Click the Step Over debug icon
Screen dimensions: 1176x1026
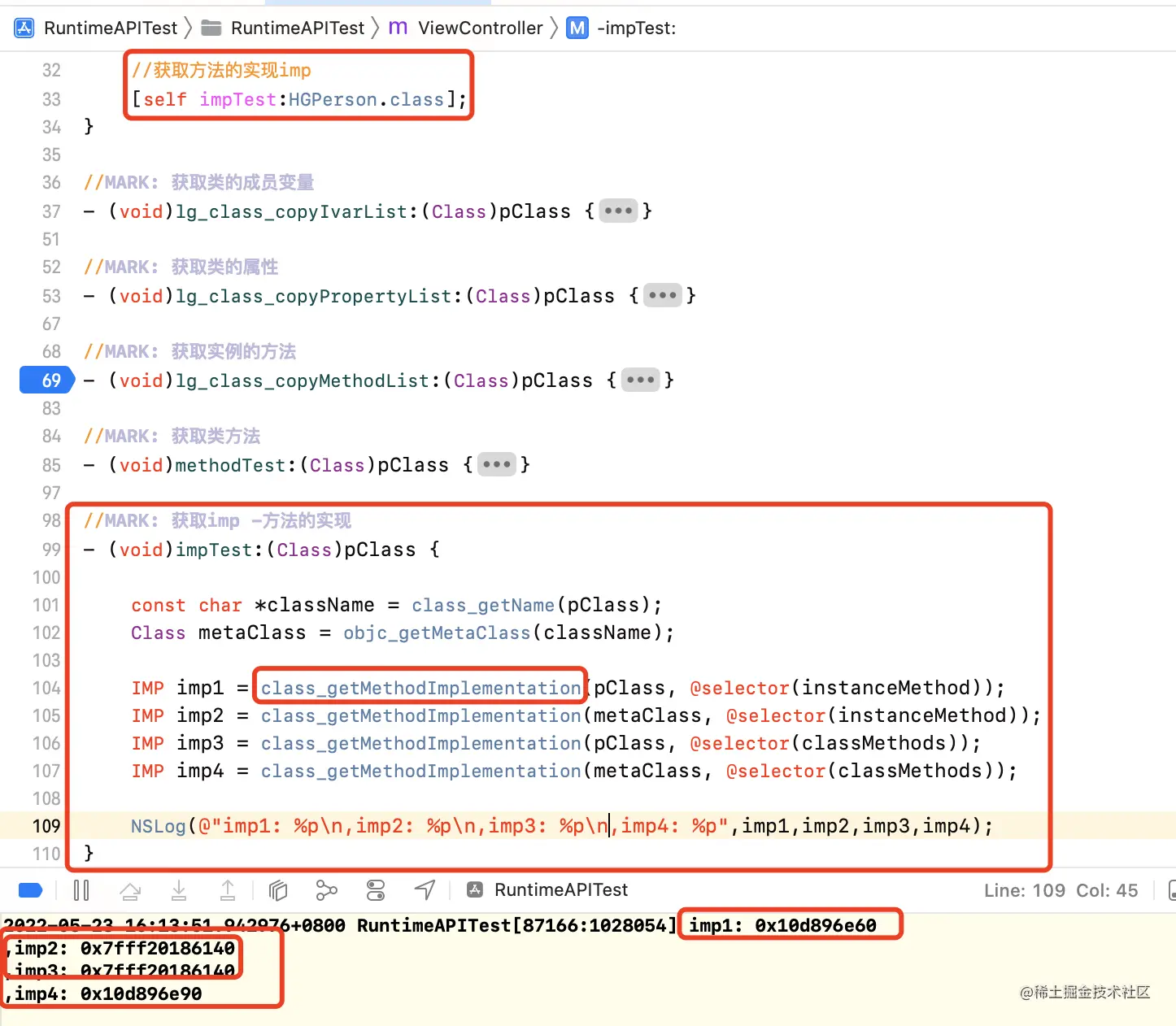click(130, 890)
